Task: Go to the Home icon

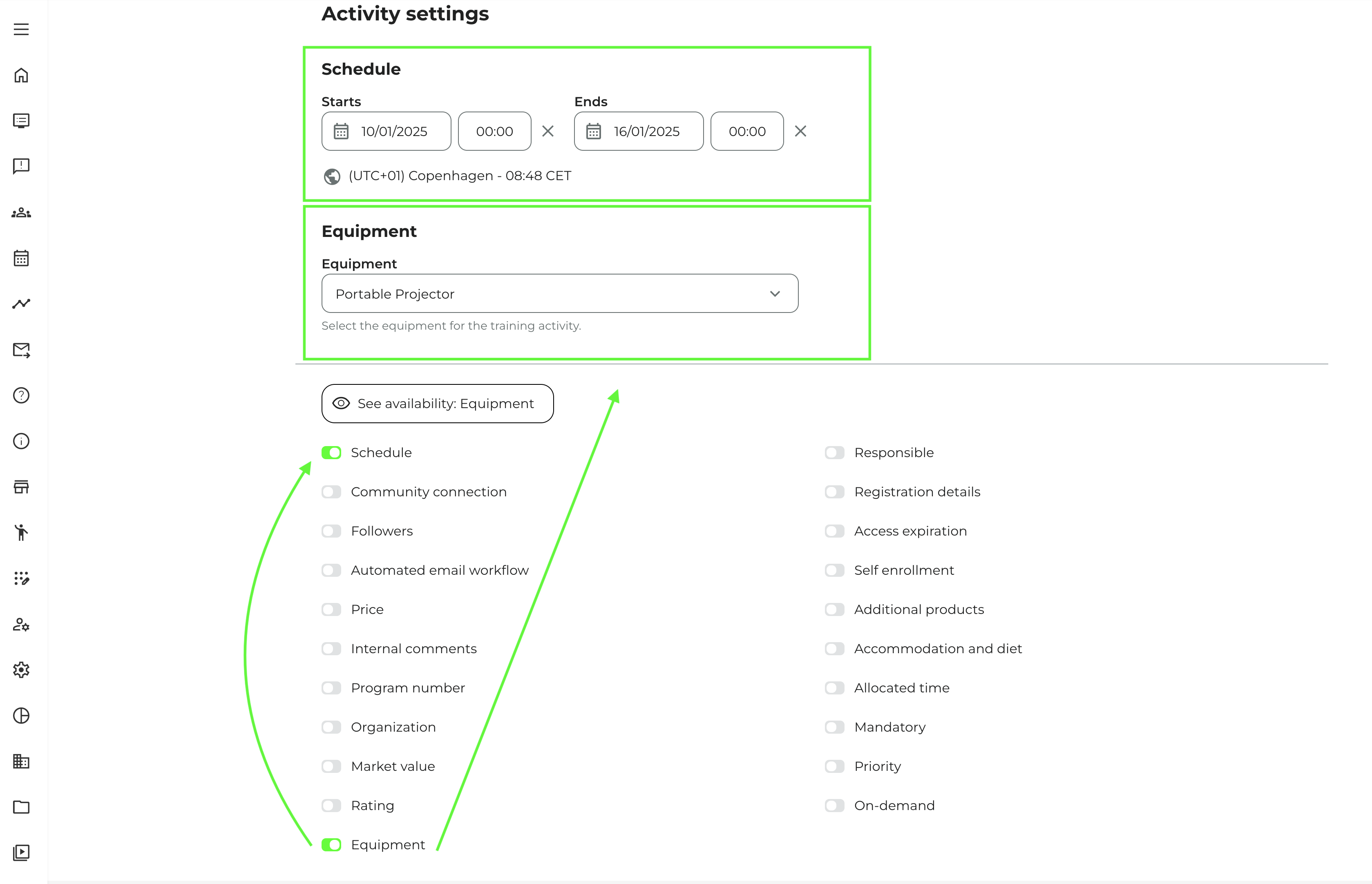Action: coord(21,75)
